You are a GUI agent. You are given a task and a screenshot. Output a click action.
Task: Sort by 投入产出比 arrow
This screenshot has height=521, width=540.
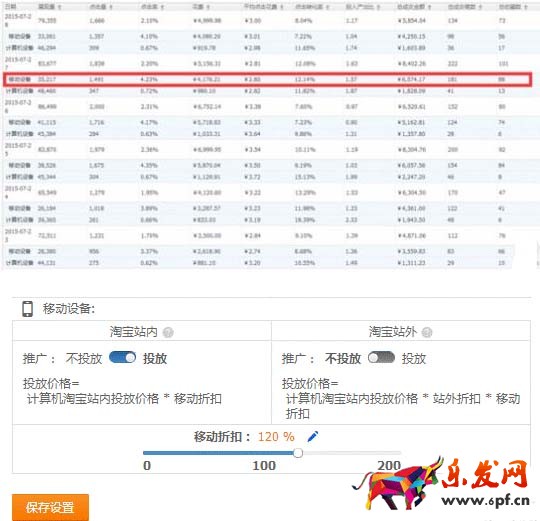point(378,7)
